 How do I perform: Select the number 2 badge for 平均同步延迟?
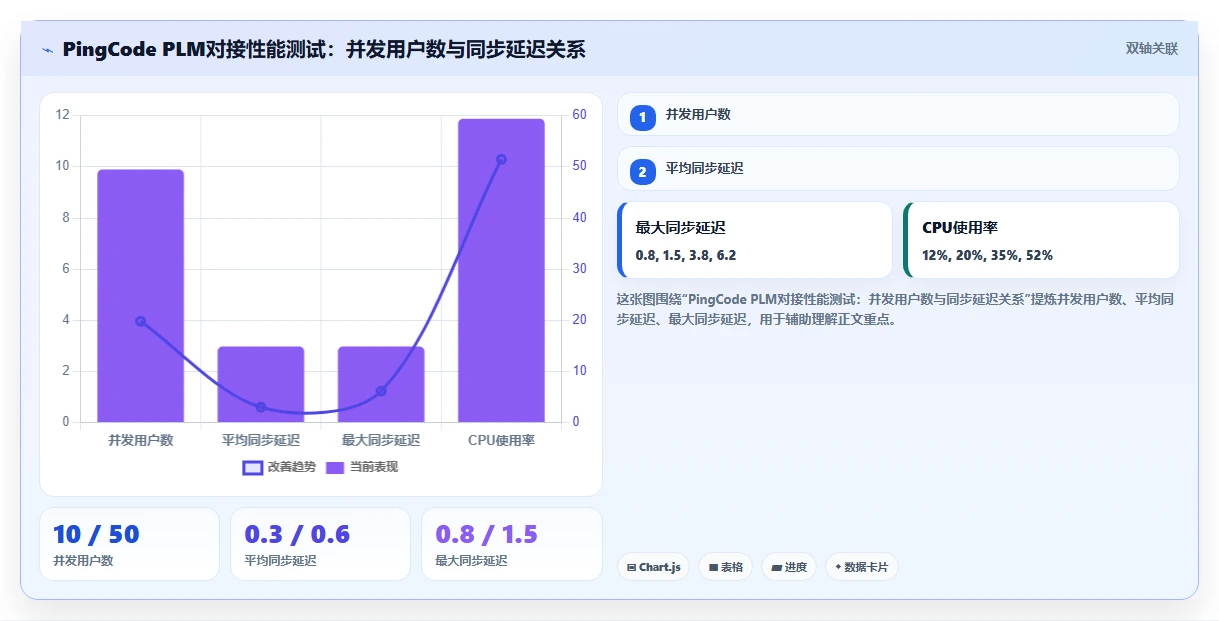tap(642, 172)
